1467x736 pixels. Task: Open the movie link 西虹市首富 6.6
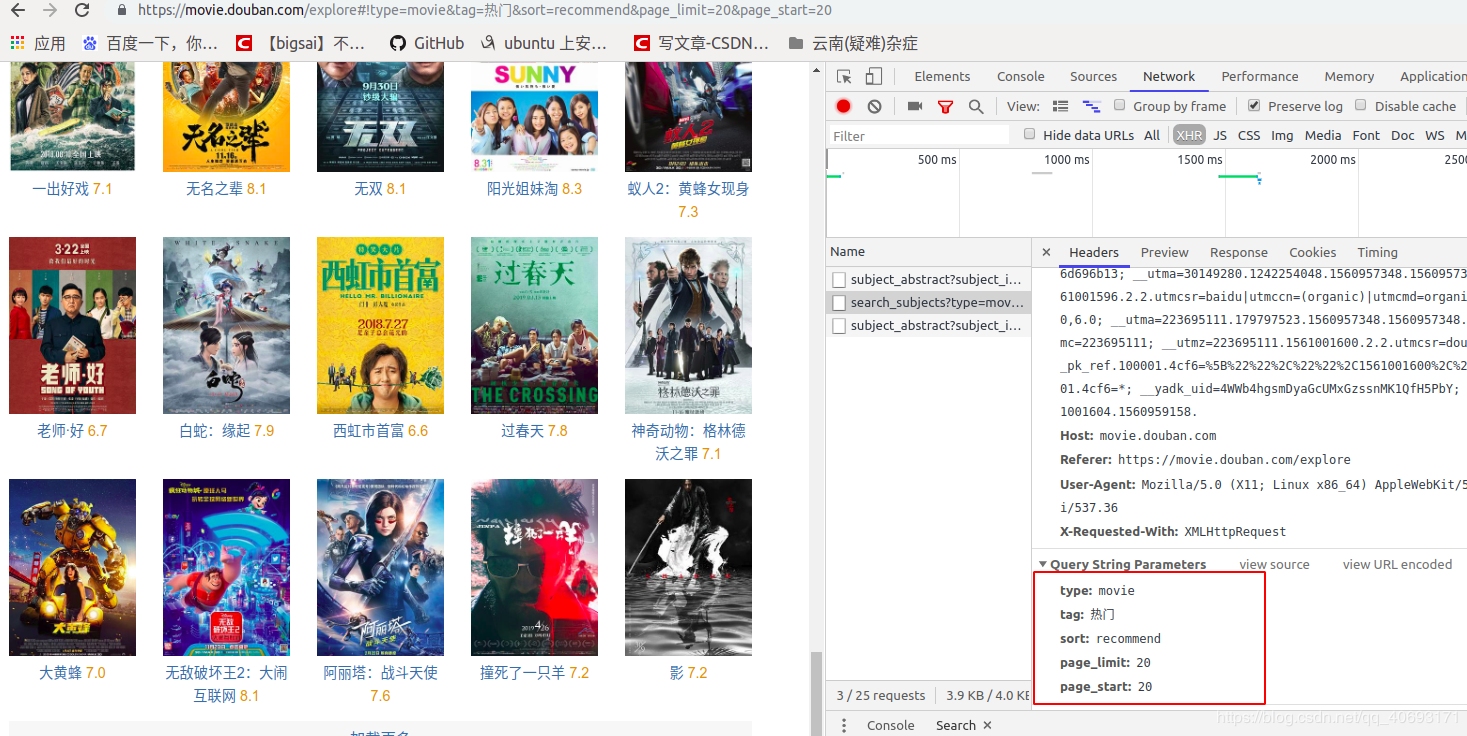click(x=380, y=430)
